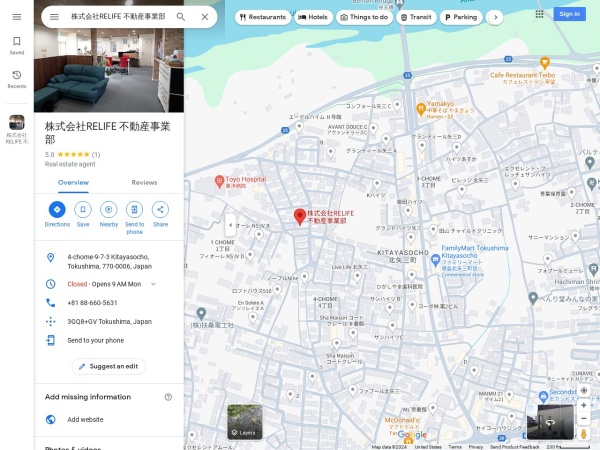Zoom out on the map
Image resolution: width=600 pixels, height=450 pixels.
pyautogui.click(x=584, y=419)
